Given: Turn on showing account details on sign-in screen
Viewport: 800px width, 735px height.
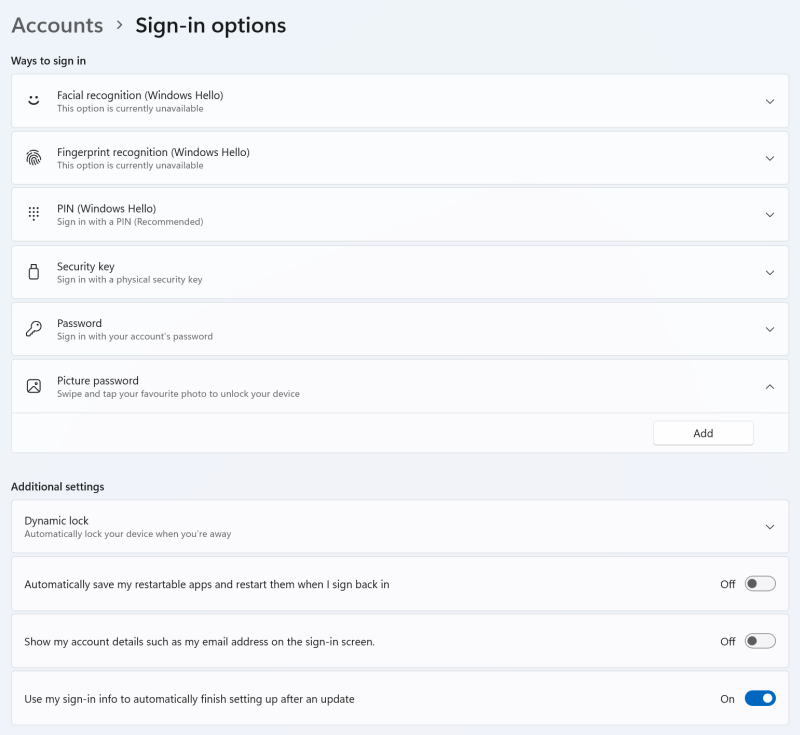Looking at the screenshot, I should point(758,642).
